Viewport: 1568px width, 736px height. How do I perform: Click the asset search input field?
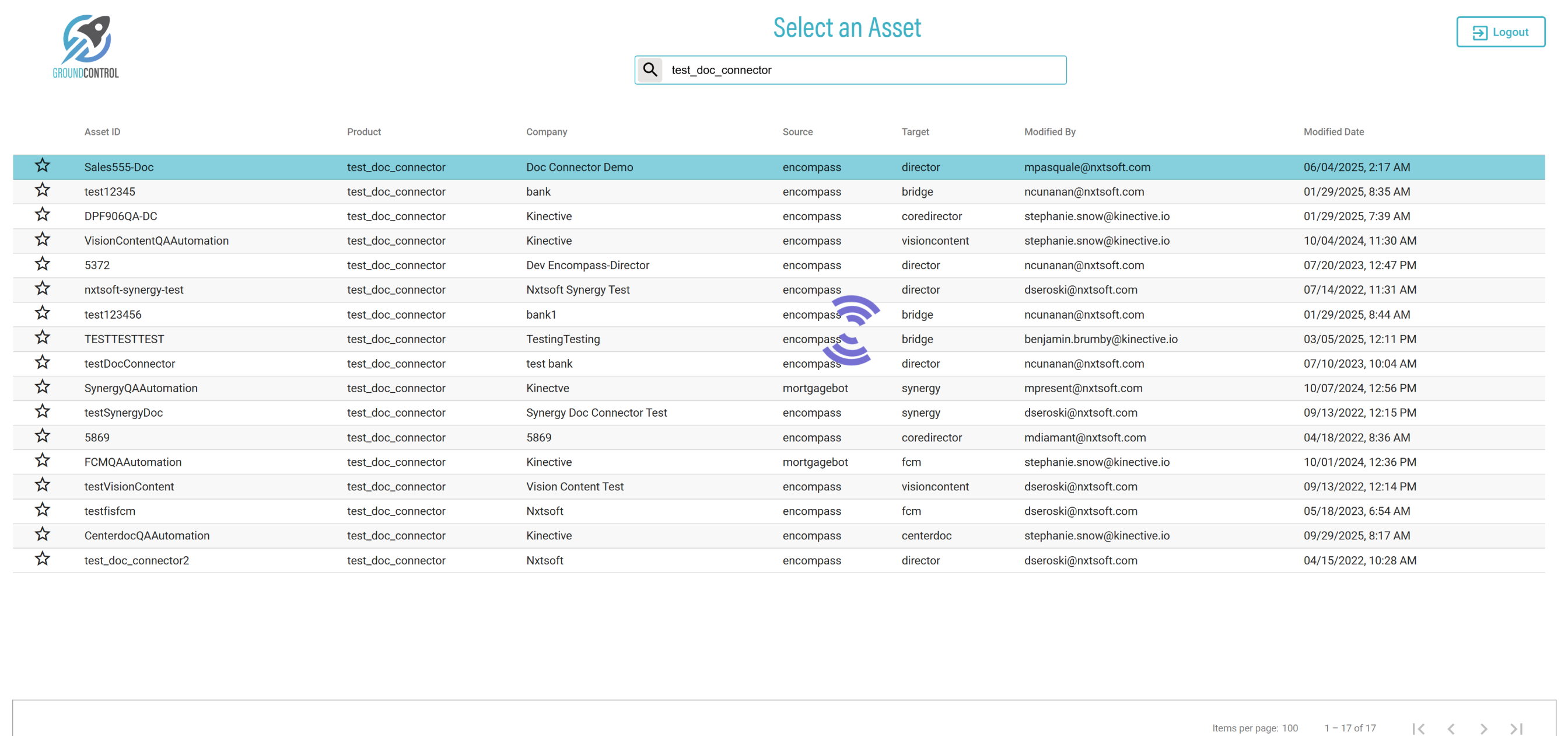pyautogui.click(x=864, y=70)
